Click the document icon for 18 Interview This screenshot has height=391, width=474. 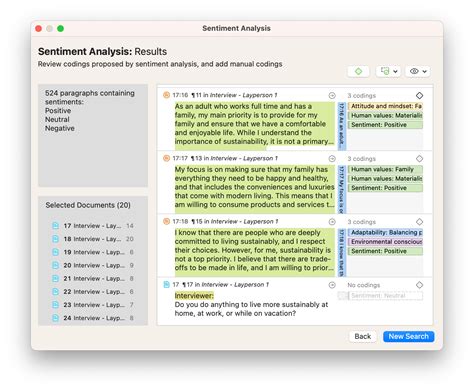(56, 239)
